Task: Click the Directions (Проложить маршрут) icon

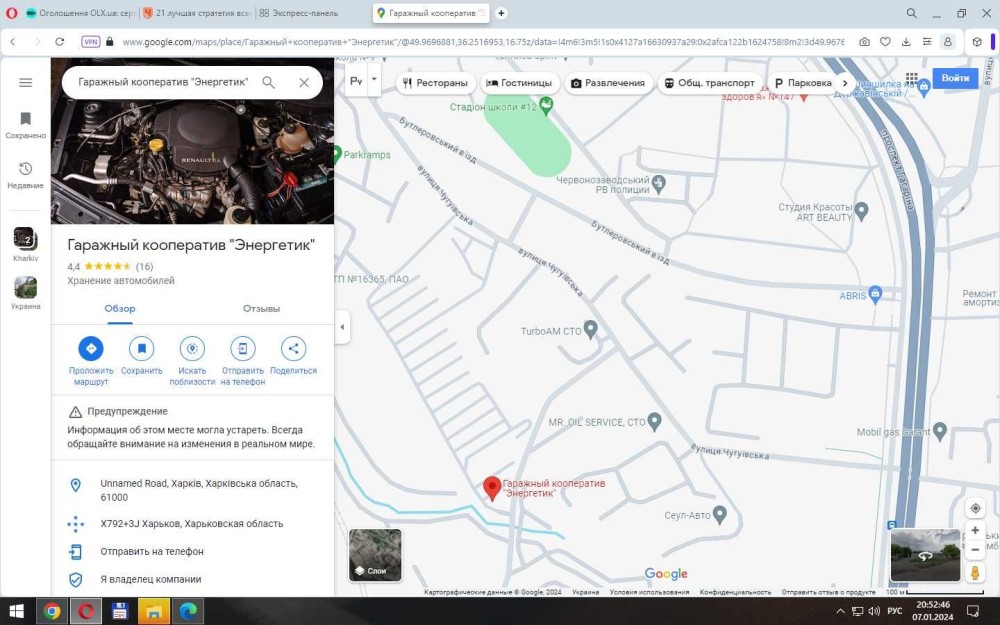Action: [x=90, y=349]
